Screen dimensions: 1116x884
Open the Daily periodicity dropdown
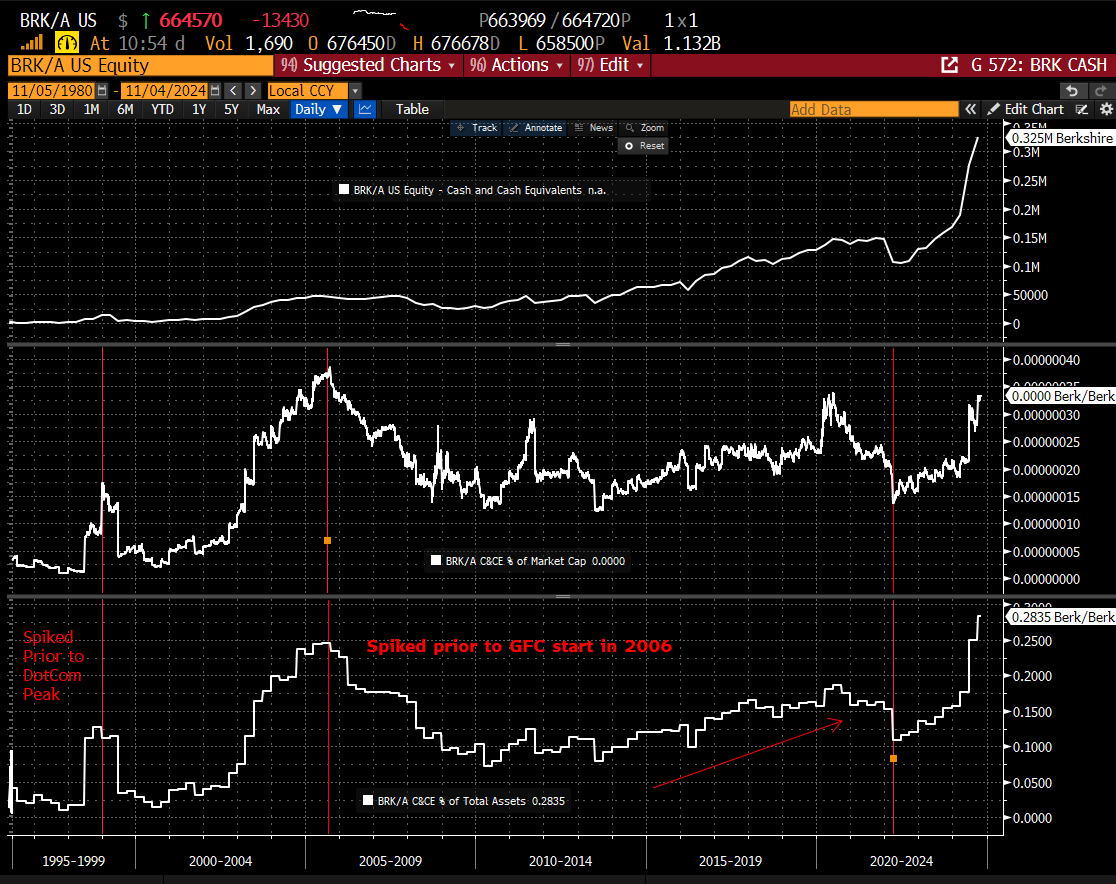coord(318,110)
